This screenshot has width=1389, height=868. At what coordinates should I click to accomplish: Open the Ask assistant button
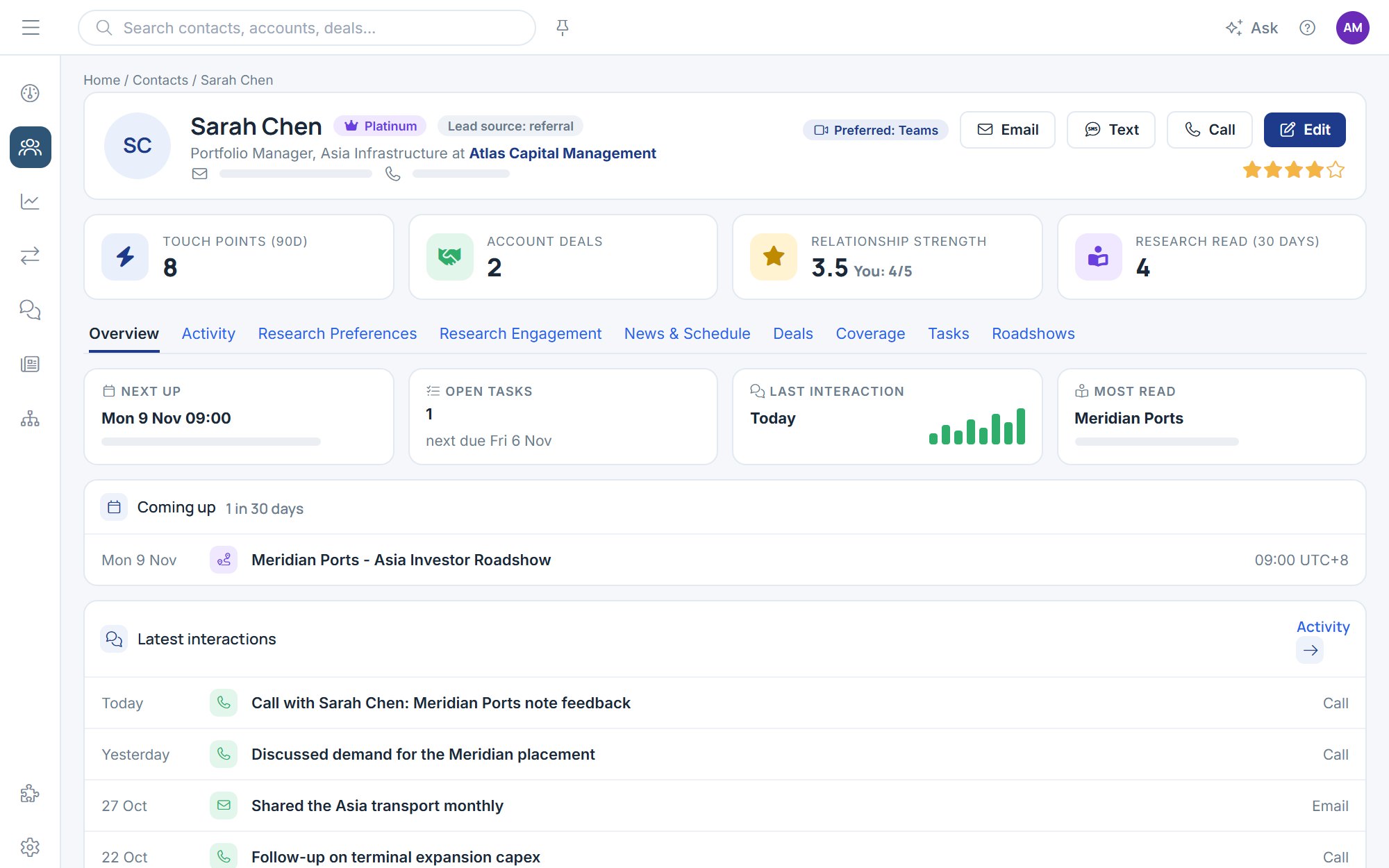click(x=1251, y=28)
